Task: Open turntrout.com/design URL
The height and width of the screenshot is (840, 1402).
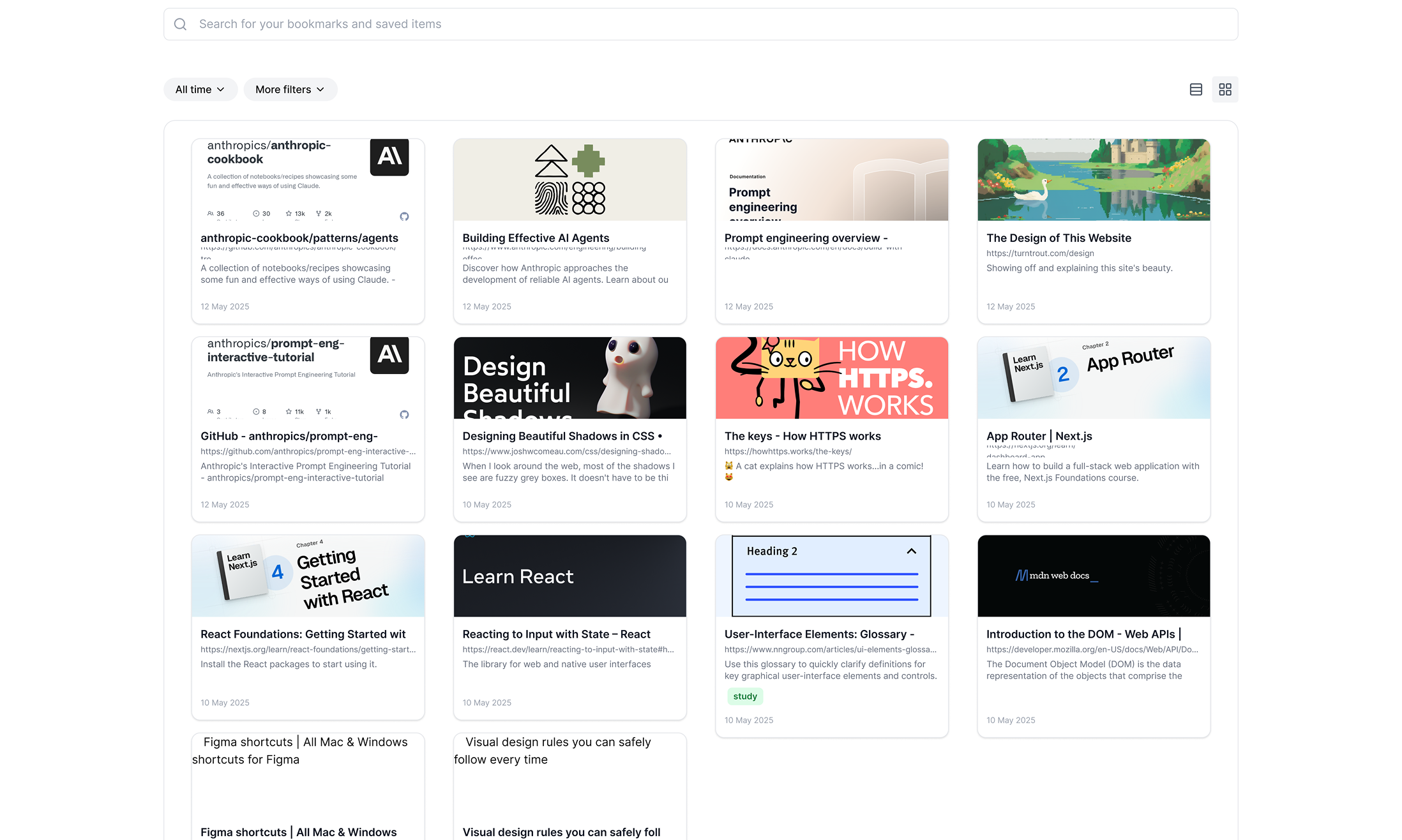Action: 1039,253
